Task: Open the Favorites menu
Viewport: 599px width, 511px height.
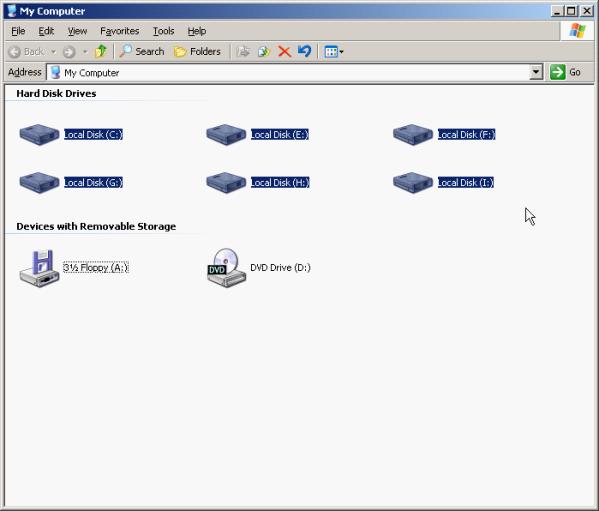Action: tap(120, 31)
